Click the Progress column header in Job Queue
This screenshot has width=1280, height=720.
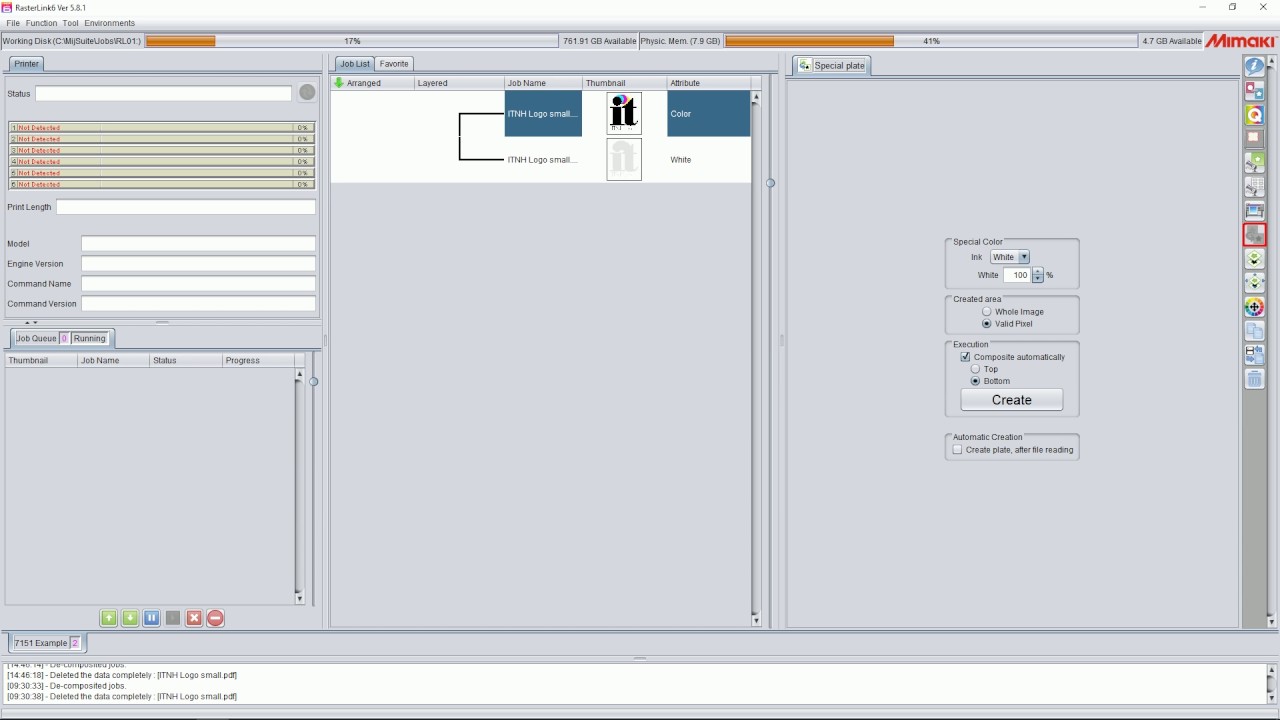[258, 360]
